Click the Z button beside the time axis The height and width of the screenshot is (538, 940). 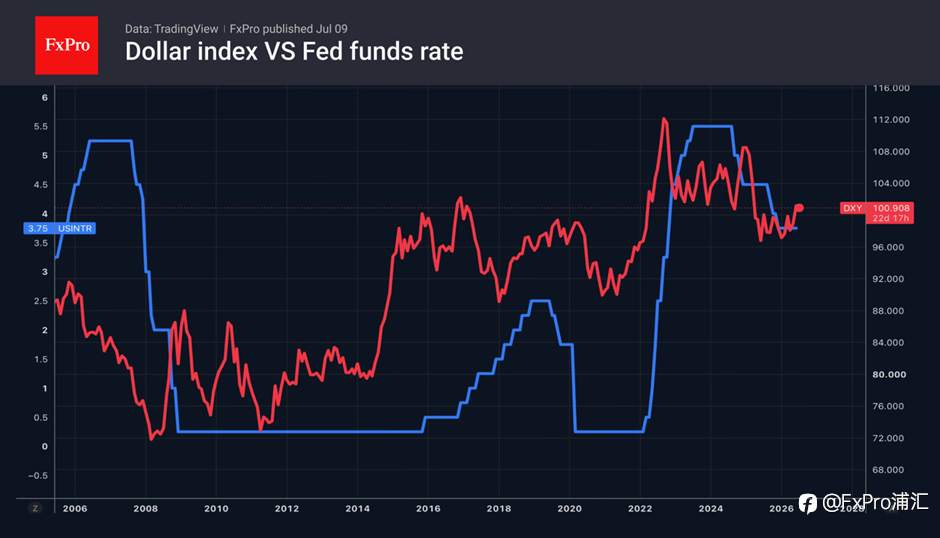[35, 509]
